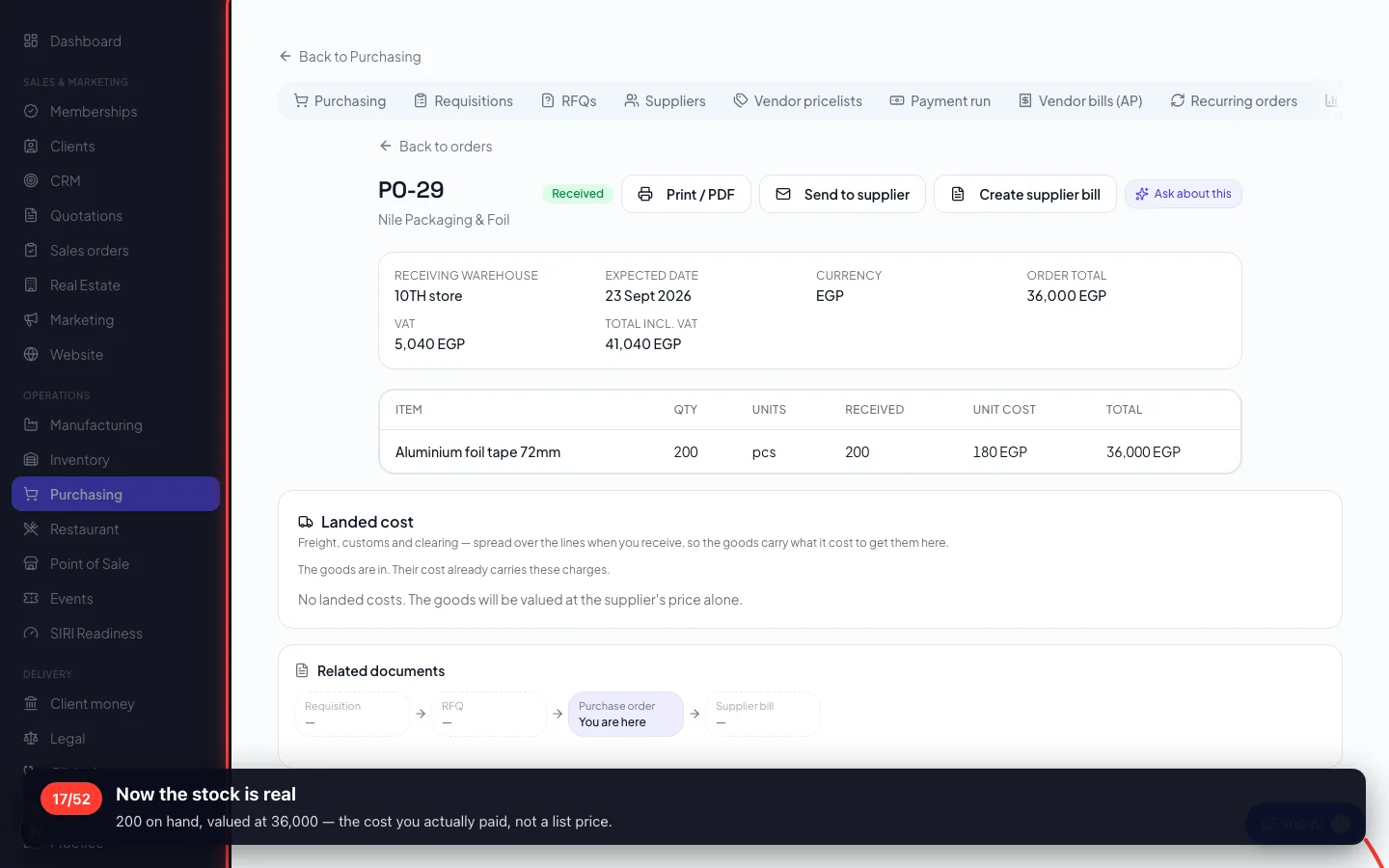This screenshot has width=1389, height=868.
Task: Open Dashboard from the sidebar
Action: pos(116,41)
